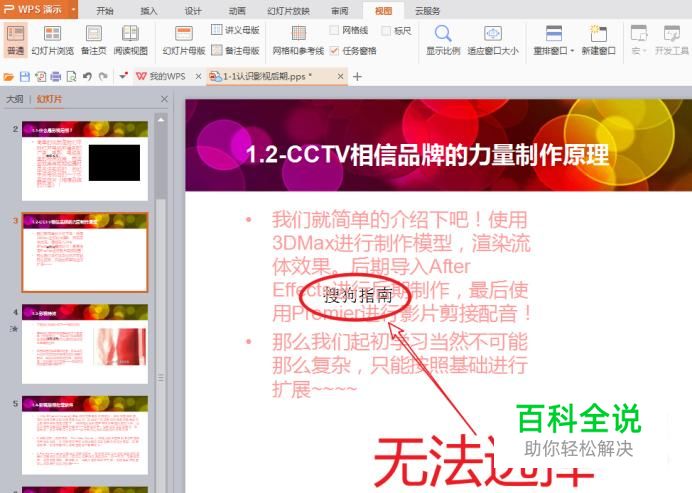Viewport: 692px width, 493px height.
Task: Click the Print Preview icon
Action: pyautogui.click(x=71, y=77)
